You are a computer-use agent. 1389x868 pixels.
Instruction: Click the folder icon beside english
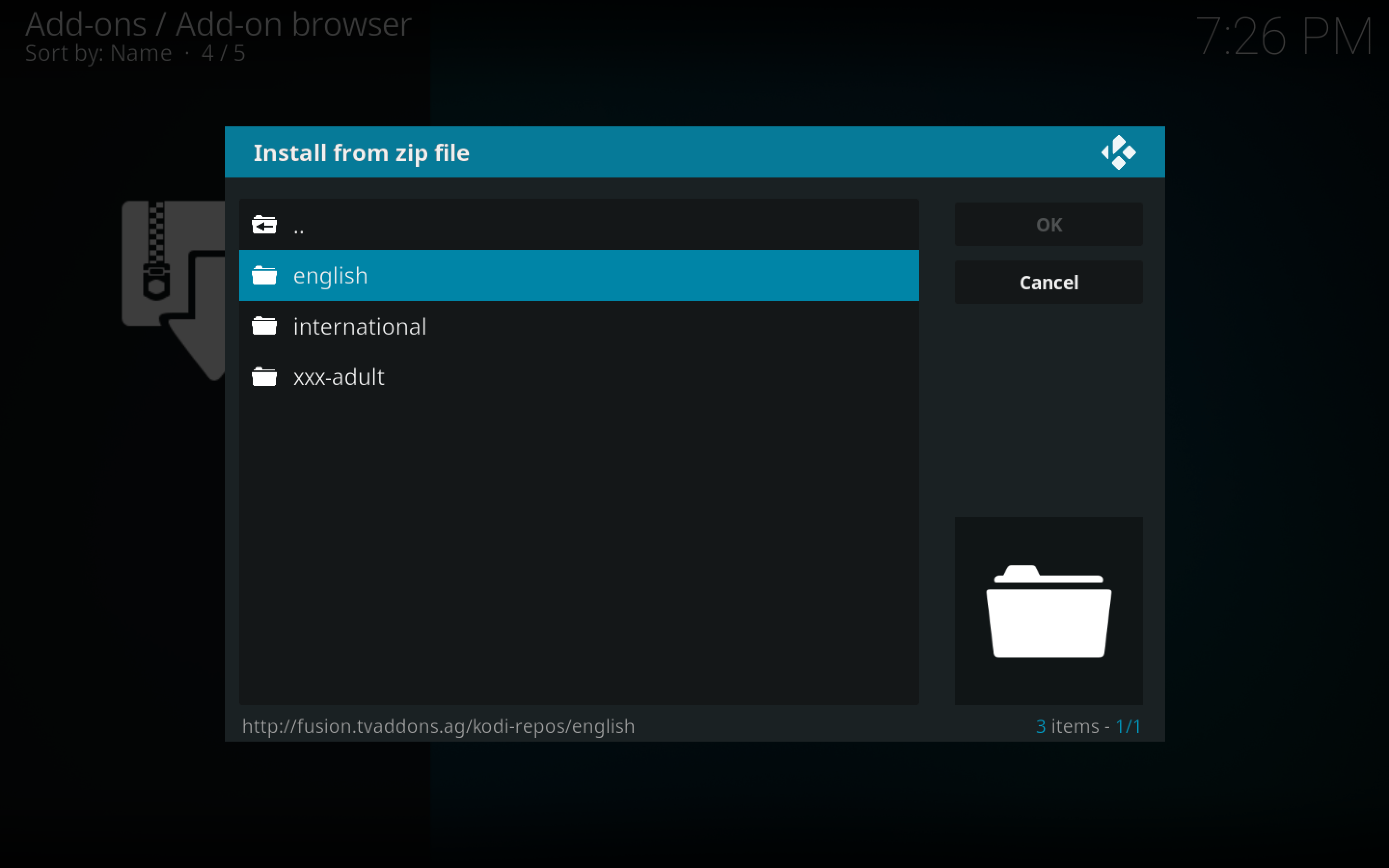(264, 275)
